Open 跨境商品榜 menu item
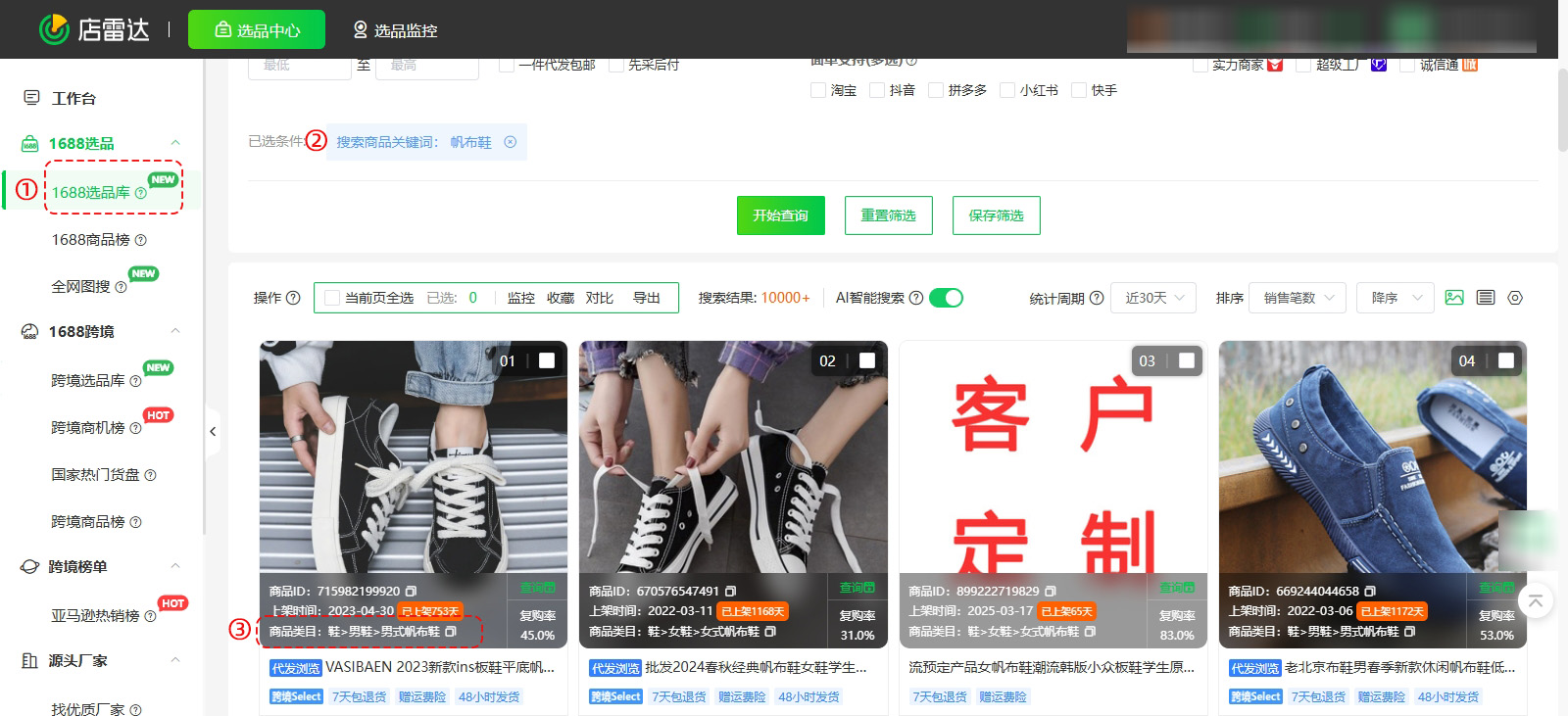 (x=88, y=521)
